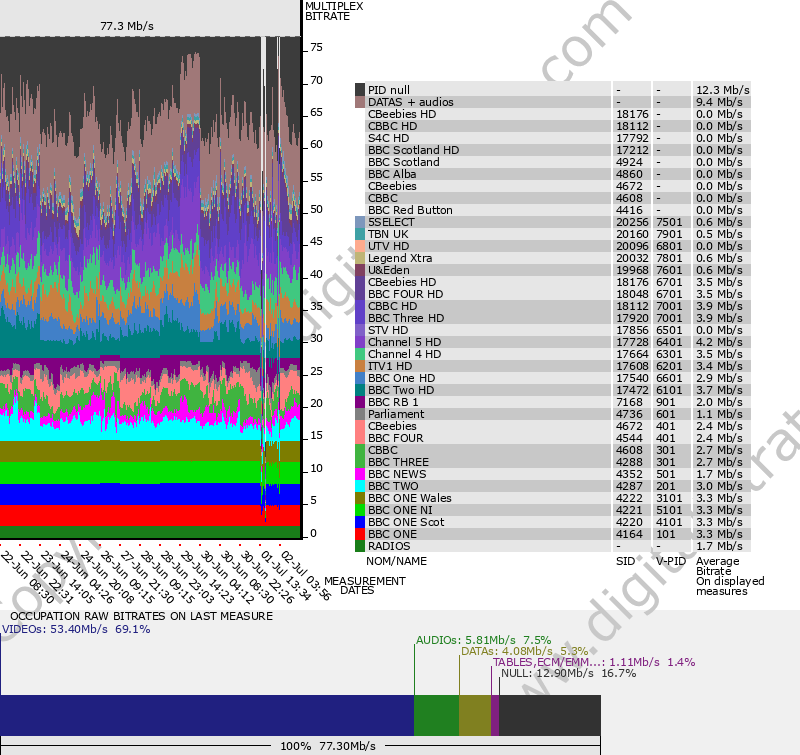Click the 4.2 Mb/s bitrate value

pos(719,342)
